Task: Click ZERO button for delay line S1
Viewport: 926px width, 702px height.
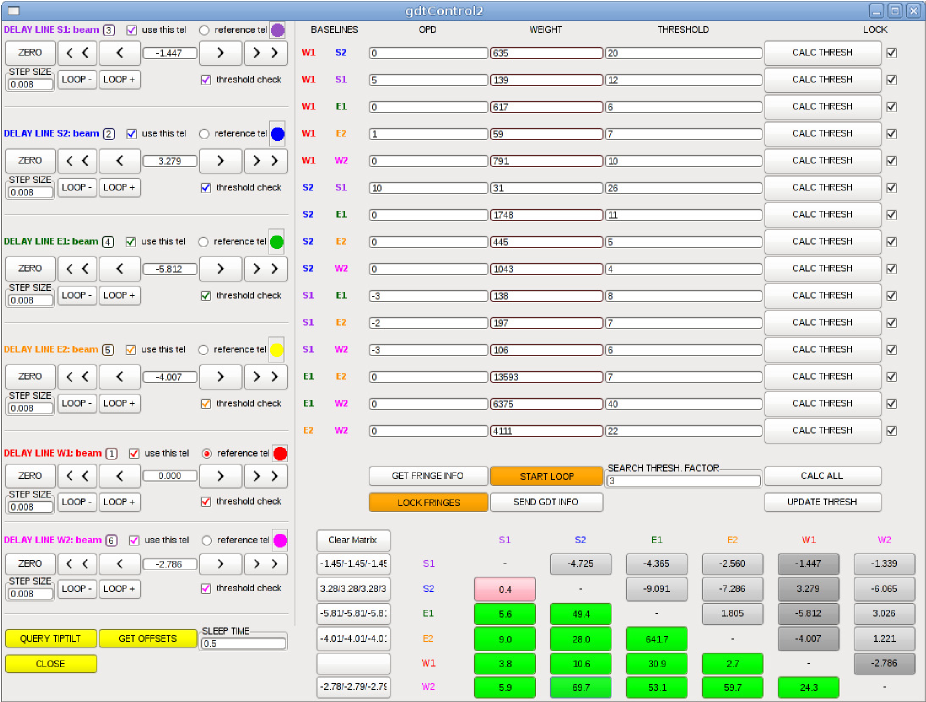Action: pos(30,53)
